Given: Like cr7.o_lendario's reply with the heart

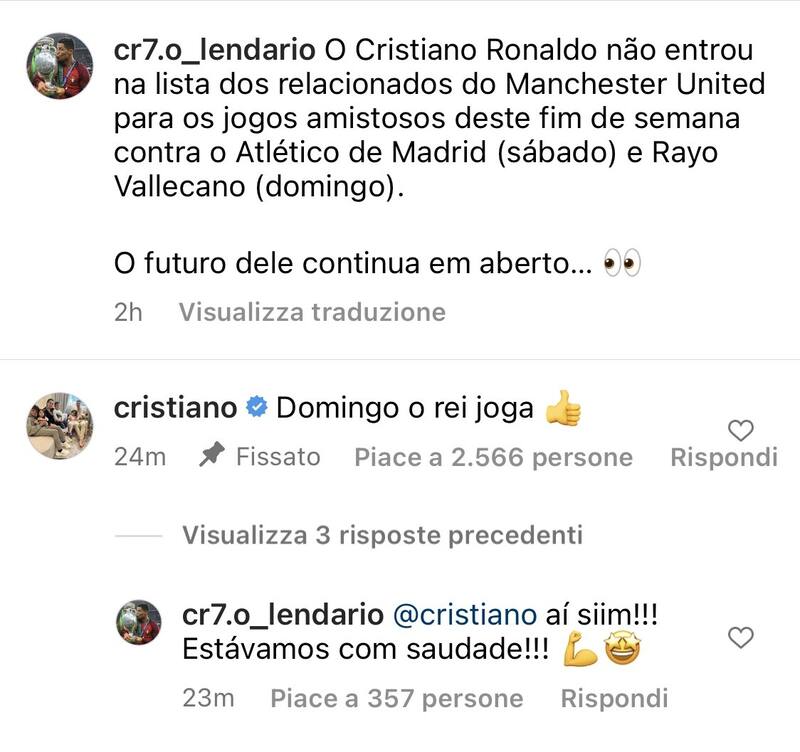Looking at the screenshot, I should click(741, 637).
